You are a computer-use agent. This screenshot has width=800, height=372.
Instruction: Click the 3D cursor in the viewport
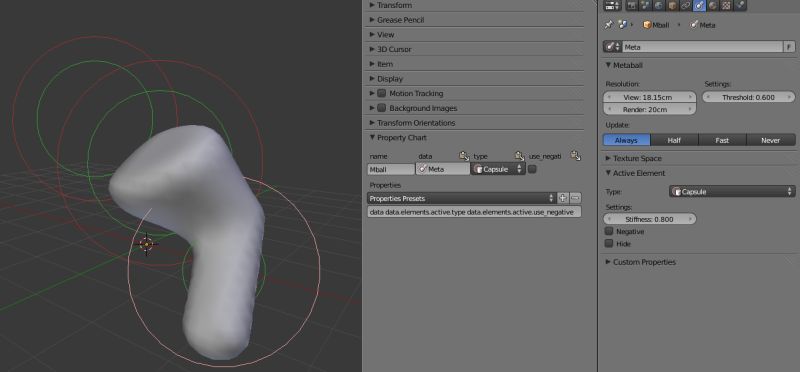147,244
